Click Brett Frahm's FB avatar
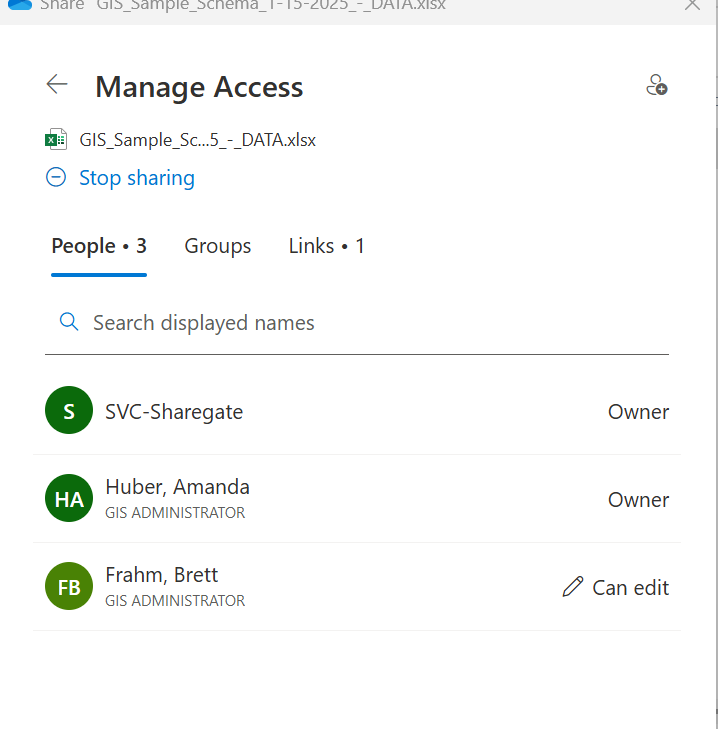This screenshot has height=729, width=718. 69,587
